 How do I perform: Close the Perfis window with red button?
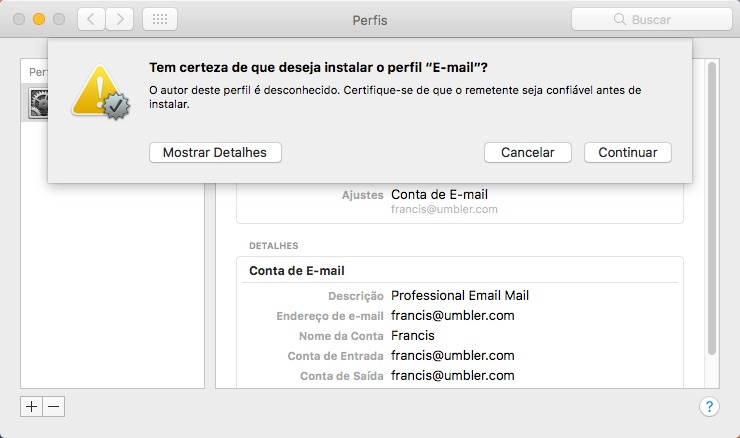[19, 19]
